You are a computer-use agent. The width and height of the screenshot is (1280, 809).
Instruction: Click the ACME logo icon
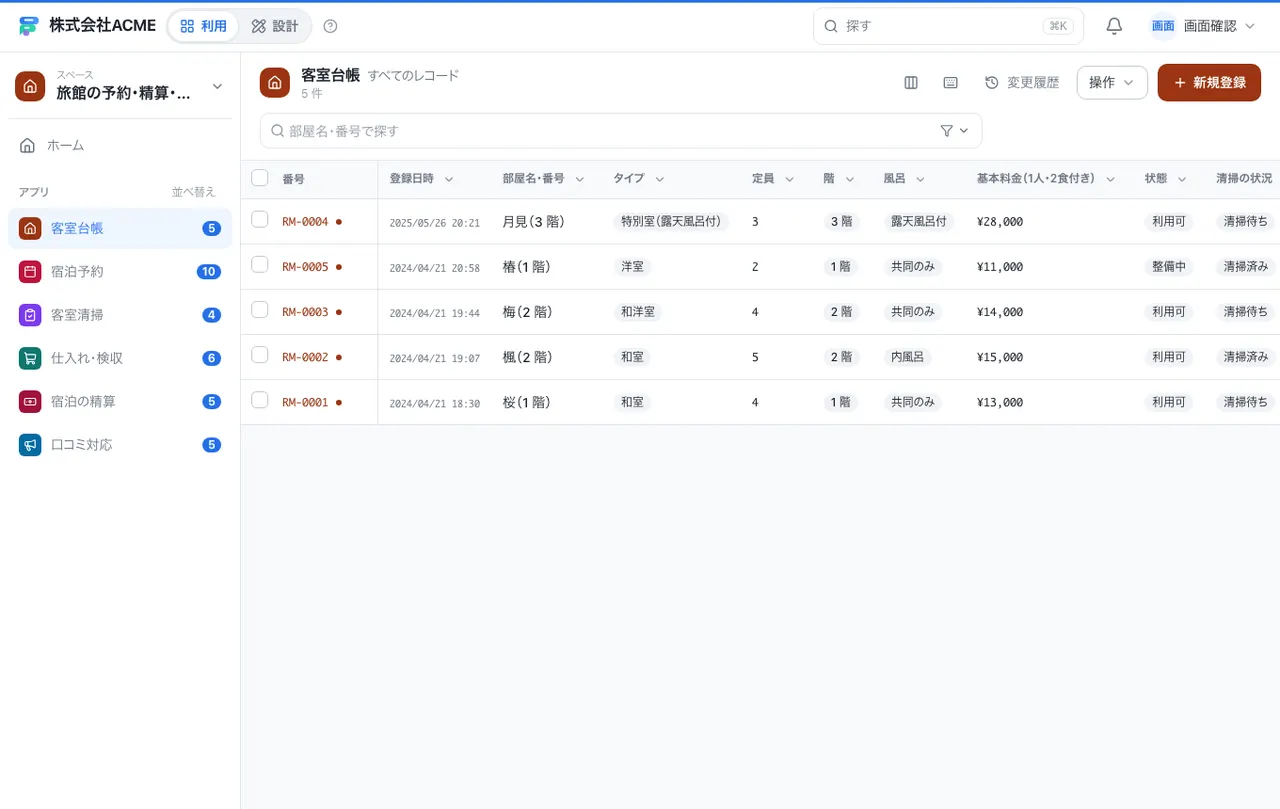click(x=28, y=26)
